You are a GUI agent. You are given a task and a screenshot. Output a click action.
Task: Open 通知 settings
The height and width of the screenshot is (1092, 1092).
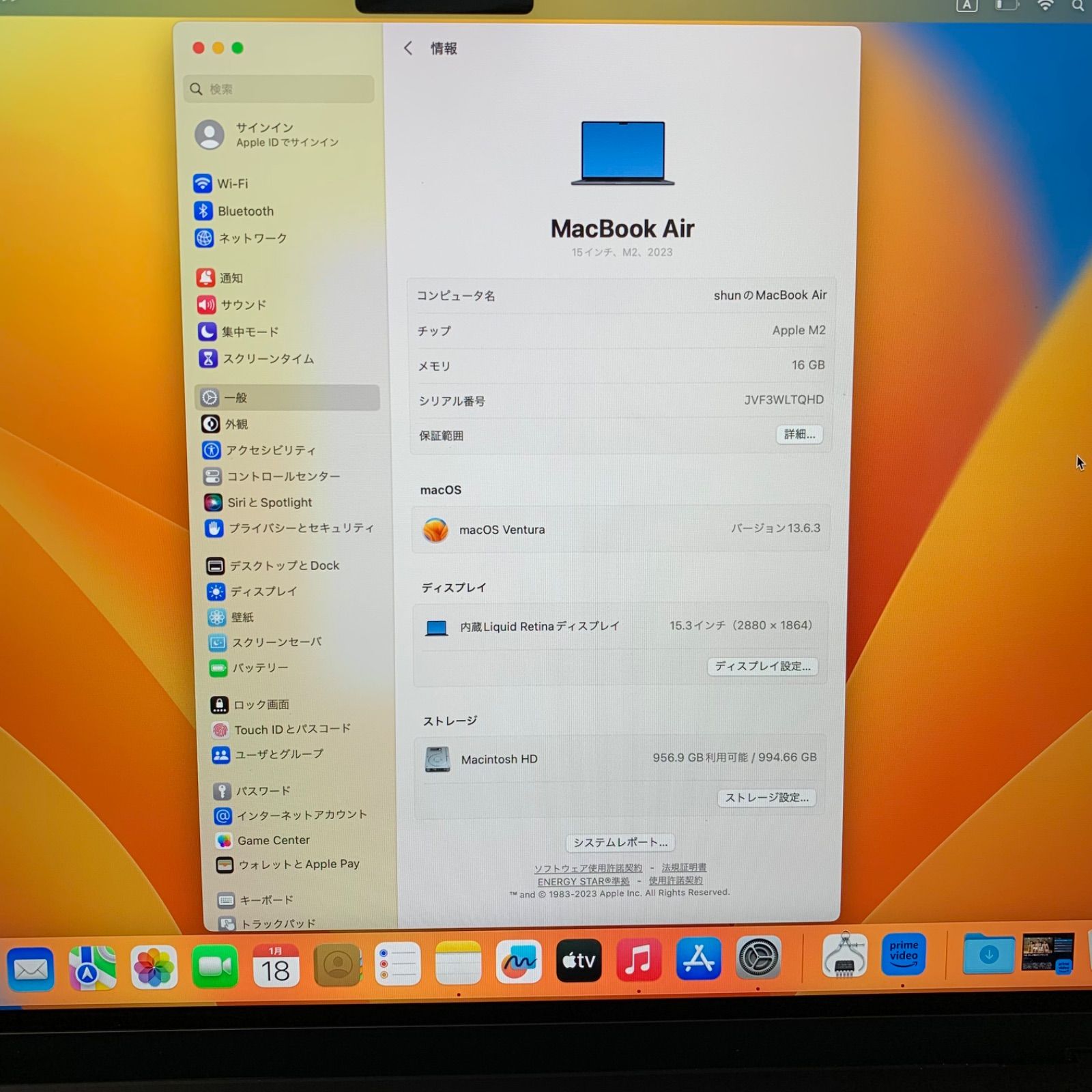pyautogui.click(x=220, y=278)
